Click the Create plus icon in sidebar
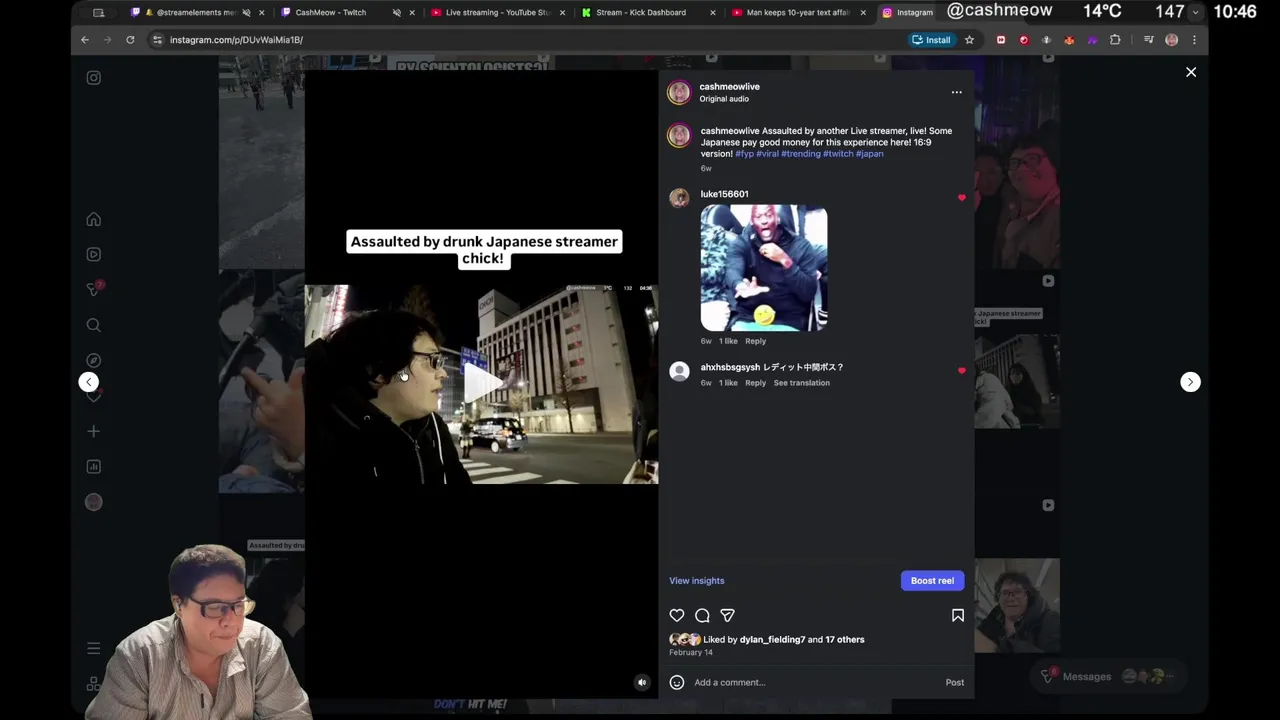Screen dimensions: 1280x720 [93, 431]
